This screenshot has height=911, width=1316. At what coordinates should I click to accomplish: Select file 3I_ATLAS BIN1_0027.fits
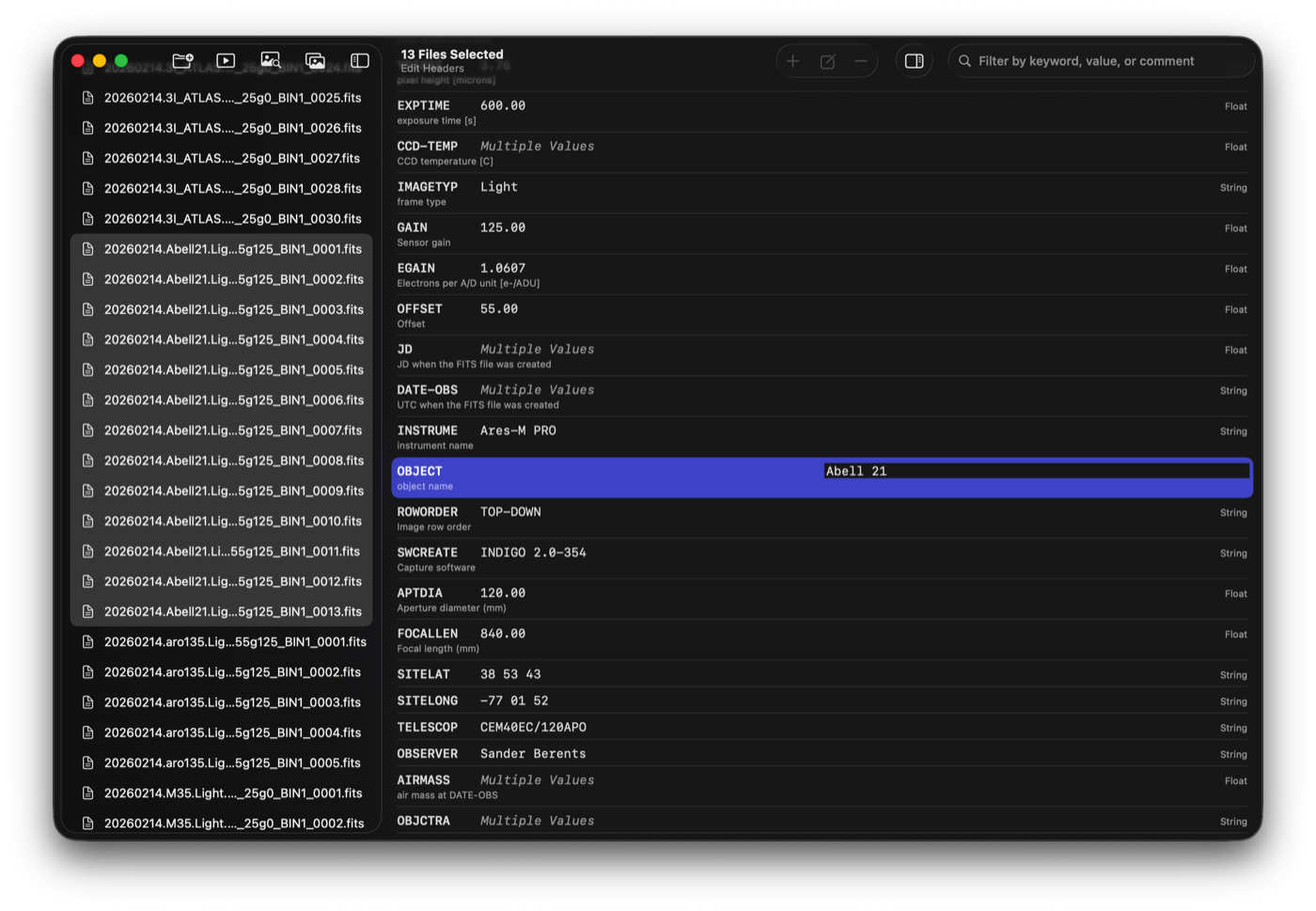(222, 158)
